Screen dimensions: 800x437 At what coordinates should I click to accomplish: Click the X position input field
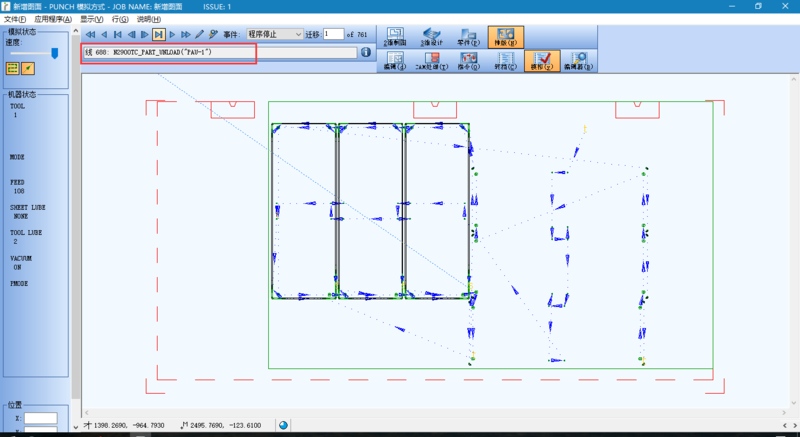click(41, 418)
